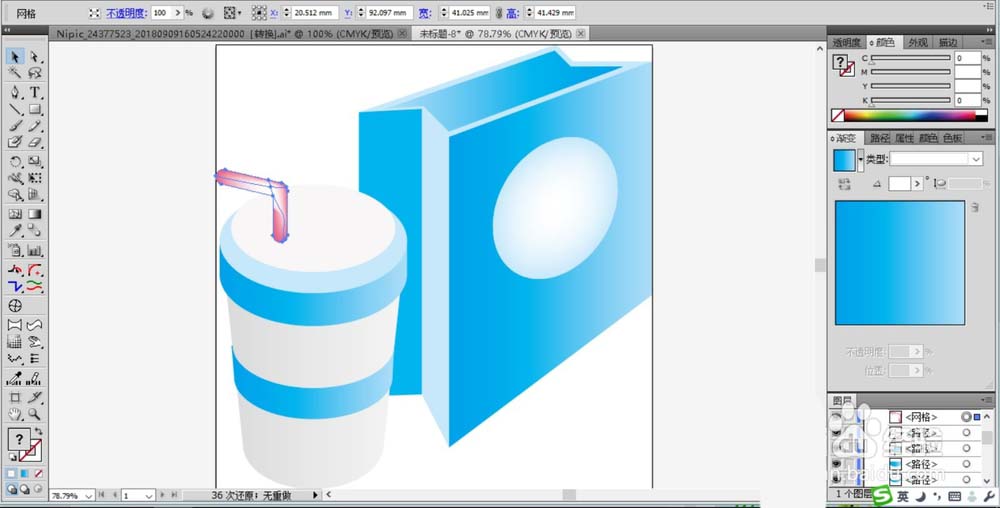Viewport: 1000px width, 508px height.
Task: Select the Lasso tool
Action: pyautogui.click(x=34, y=73)
